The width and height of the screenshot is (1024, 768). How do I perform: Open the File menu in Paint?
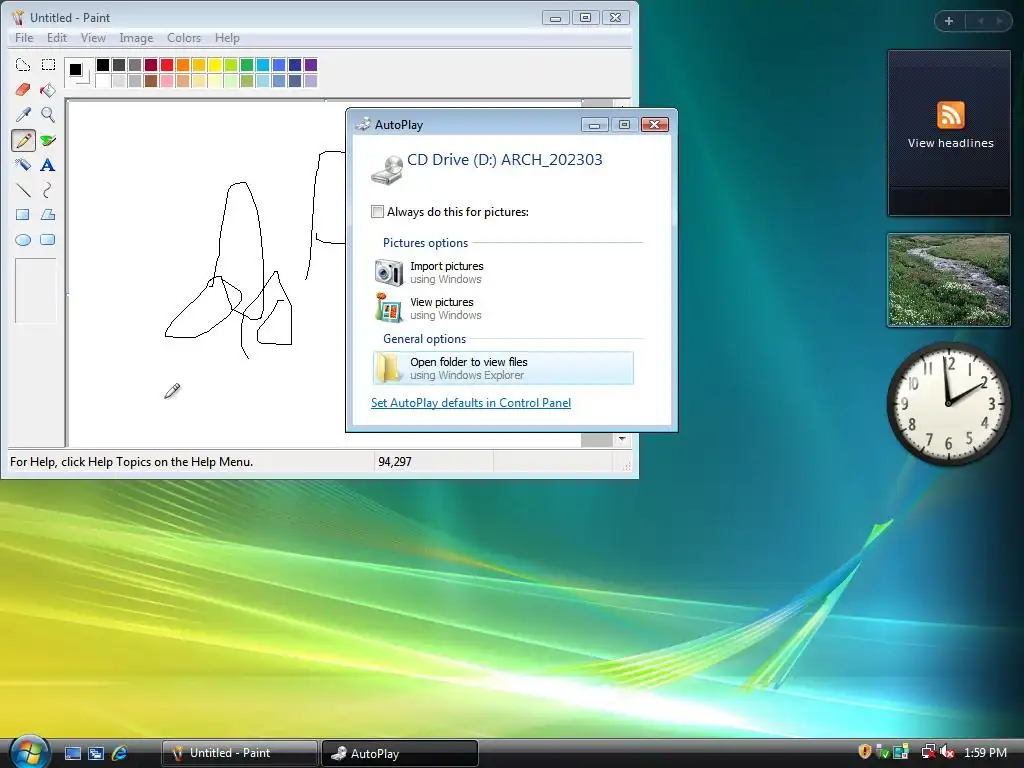pos(24,38)
